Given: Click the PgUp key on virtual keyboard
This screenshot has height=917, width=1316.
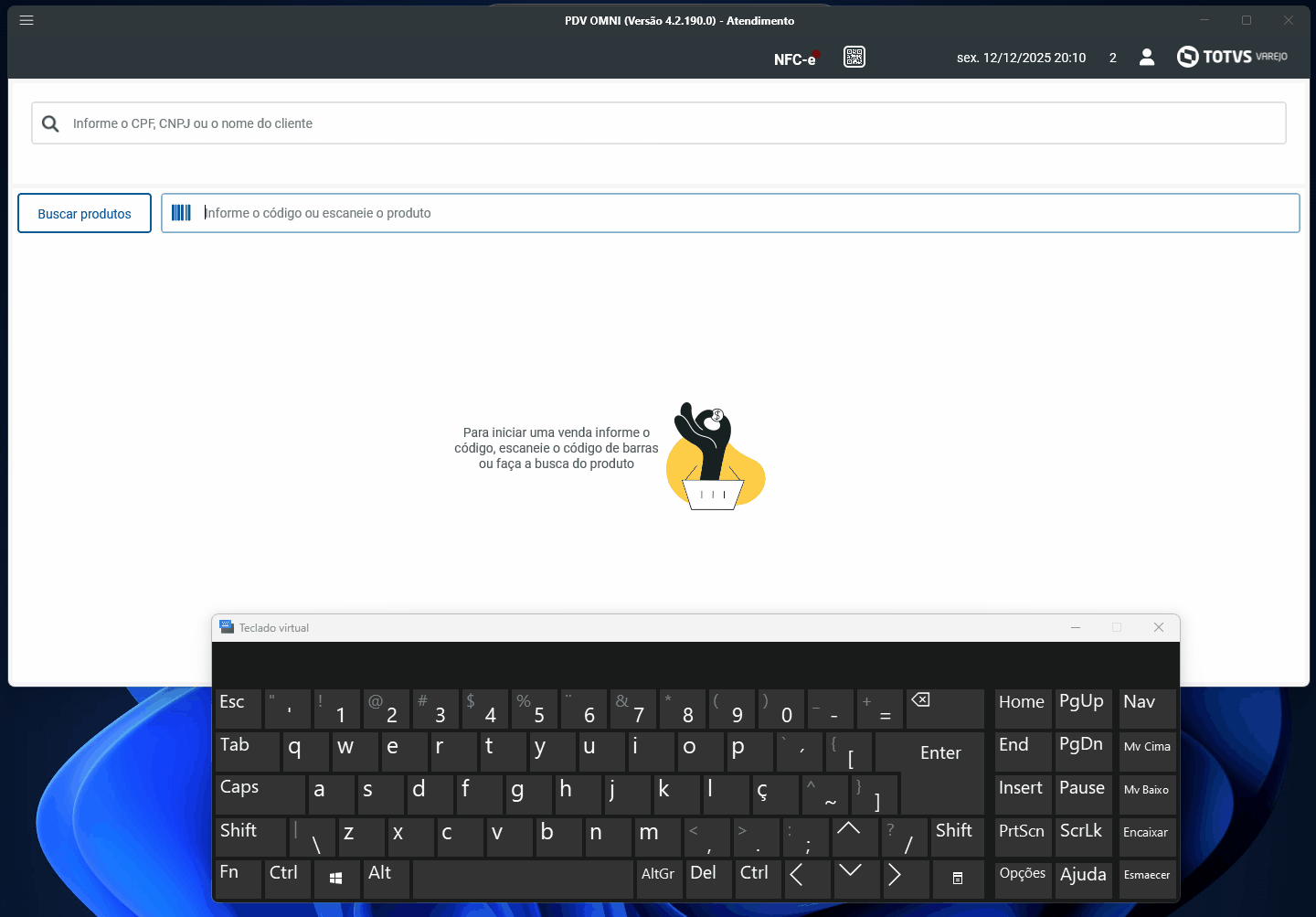Looking at the screenshot, I should coord(1084,709).
